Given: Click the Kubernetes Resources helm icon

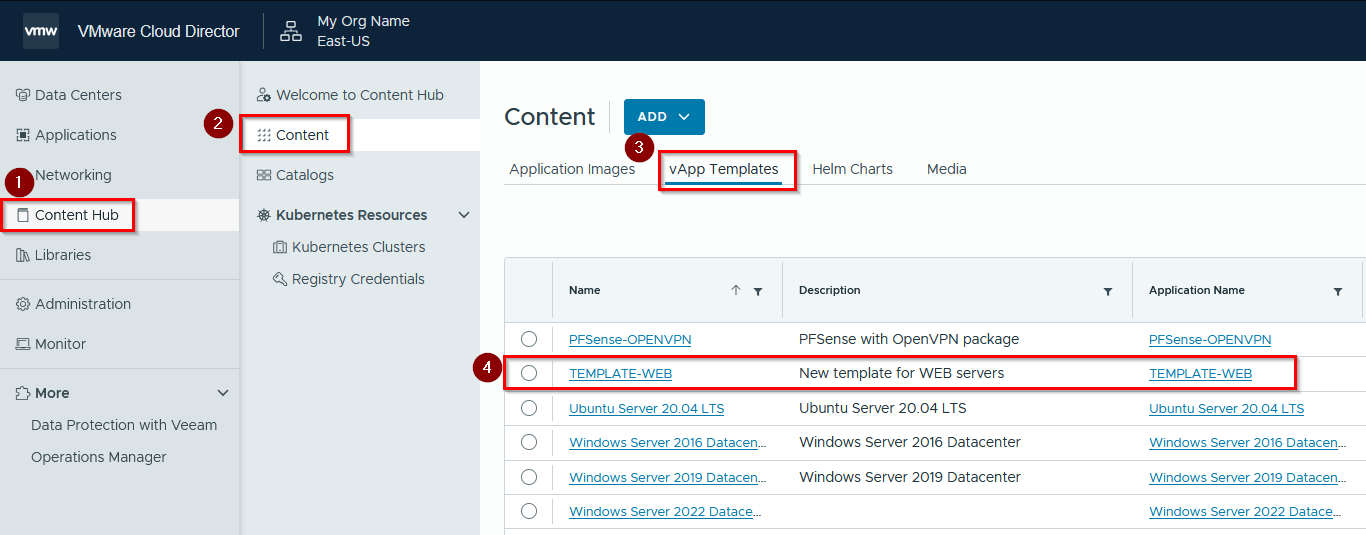Looking at the screenshot, I should 264,215.
